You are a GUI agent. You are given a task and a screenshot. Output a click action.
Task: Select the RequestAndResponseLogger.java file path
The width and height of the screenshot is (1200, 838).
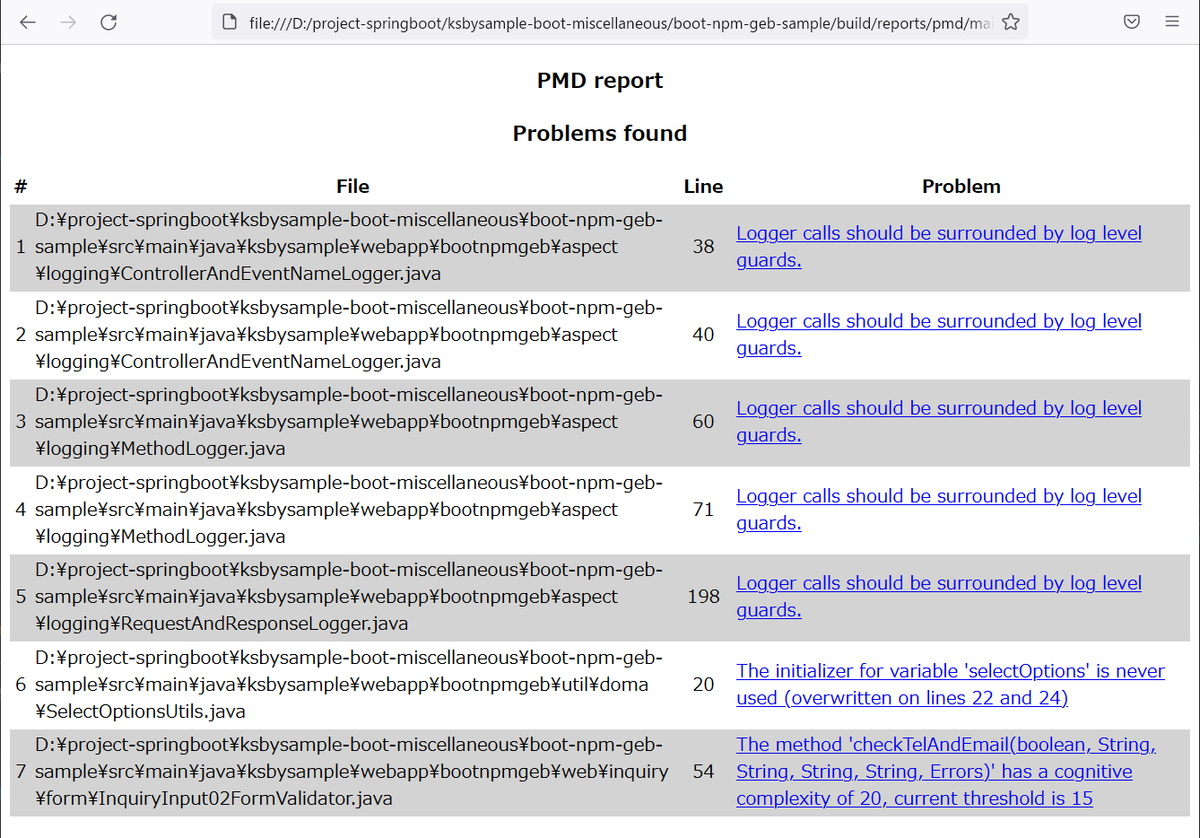tap(349, 596)
